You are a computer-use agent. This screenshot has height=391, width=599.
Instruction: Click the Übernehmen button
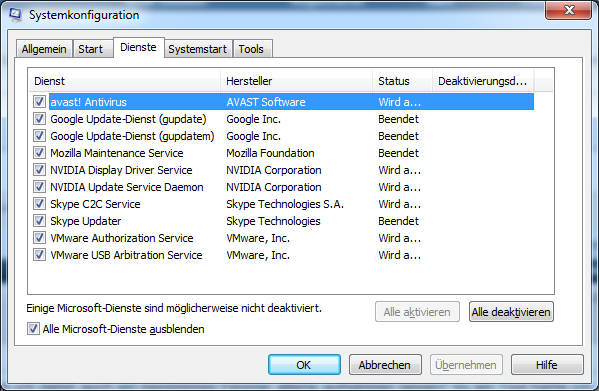[x=466, y=365]
